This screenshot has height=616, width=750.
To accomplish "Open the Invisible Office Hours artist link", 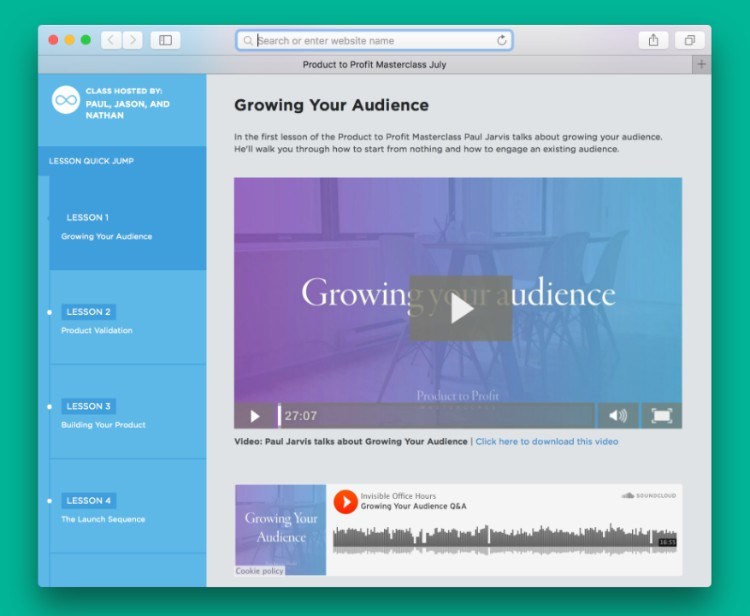I will [398, 496].
